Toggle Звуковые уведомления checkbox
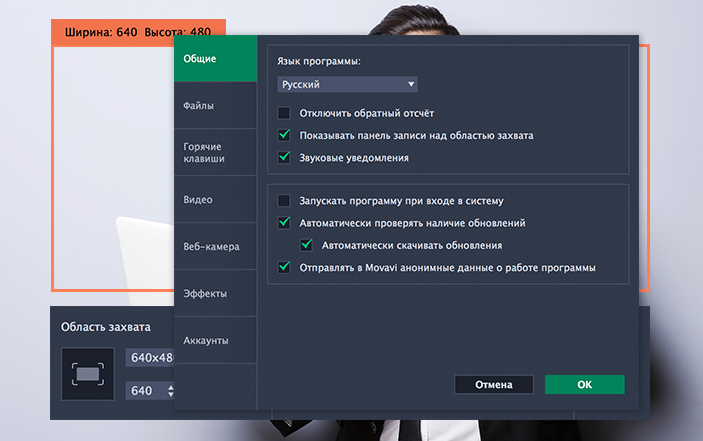Viewport: 703px width, 441px height. click(285, 157)
